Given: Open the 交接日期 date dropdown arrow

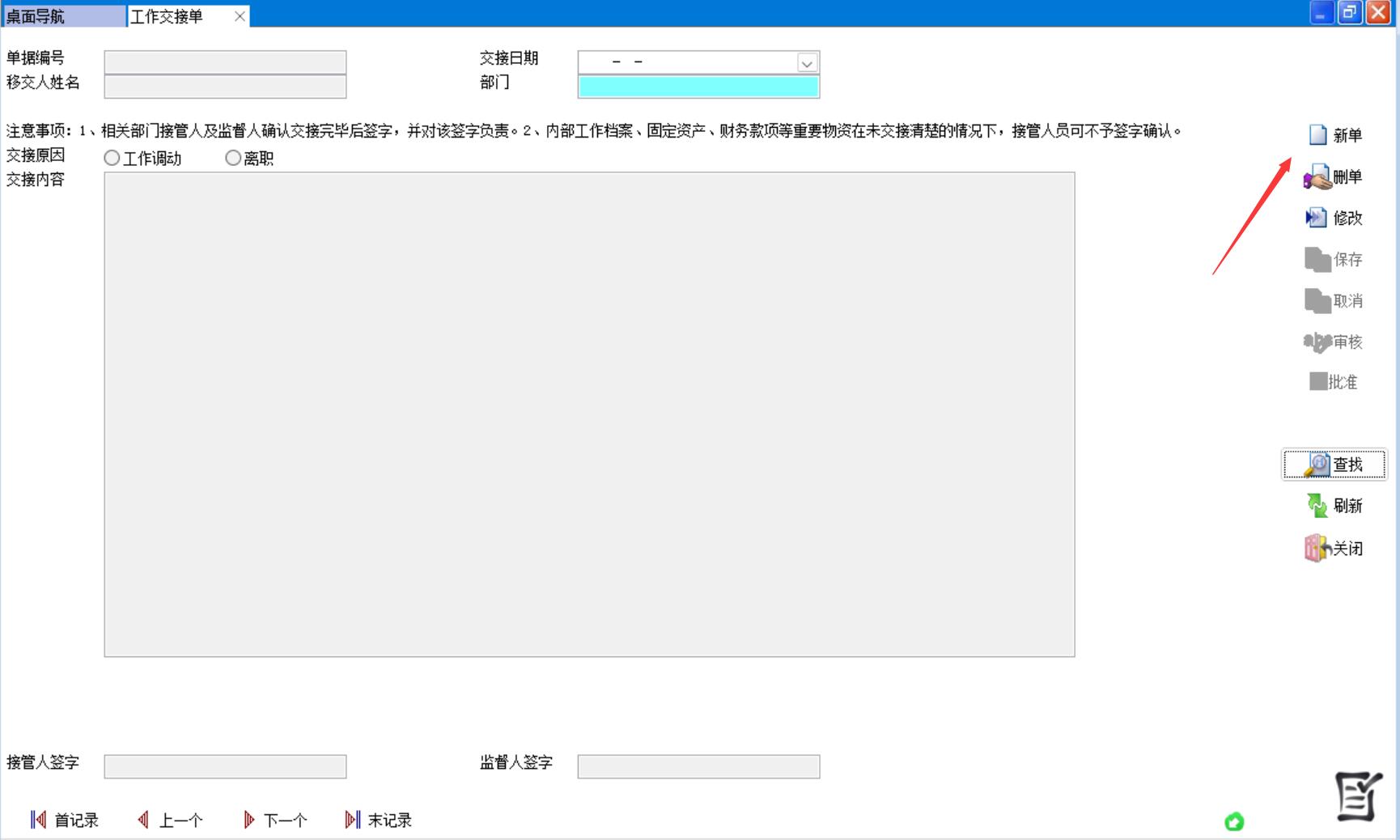Looking at the screenshot, I should tap(807, 63).
